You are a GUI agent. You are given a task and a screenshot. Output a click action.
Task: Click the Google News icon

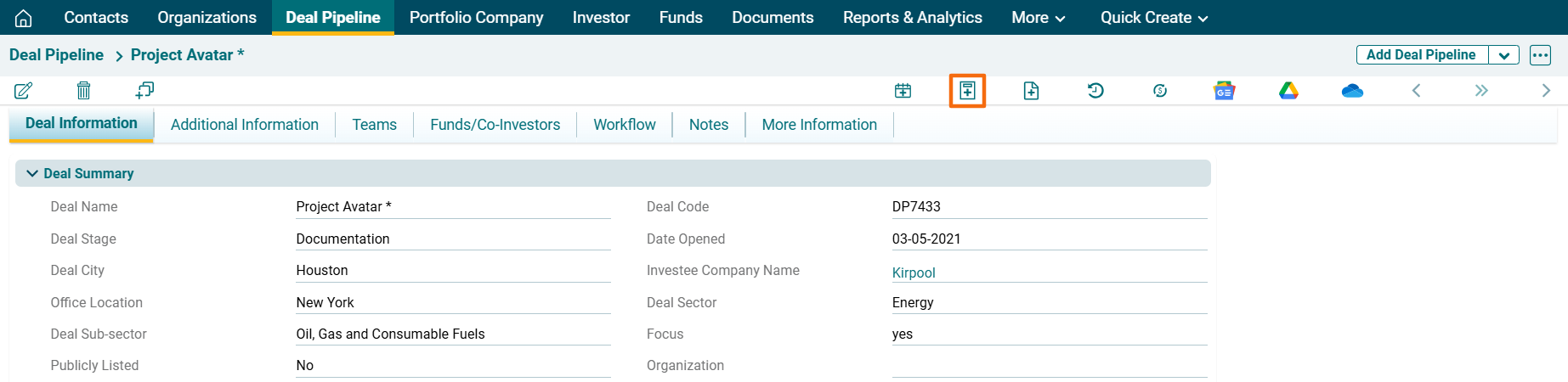[1224, 91]
